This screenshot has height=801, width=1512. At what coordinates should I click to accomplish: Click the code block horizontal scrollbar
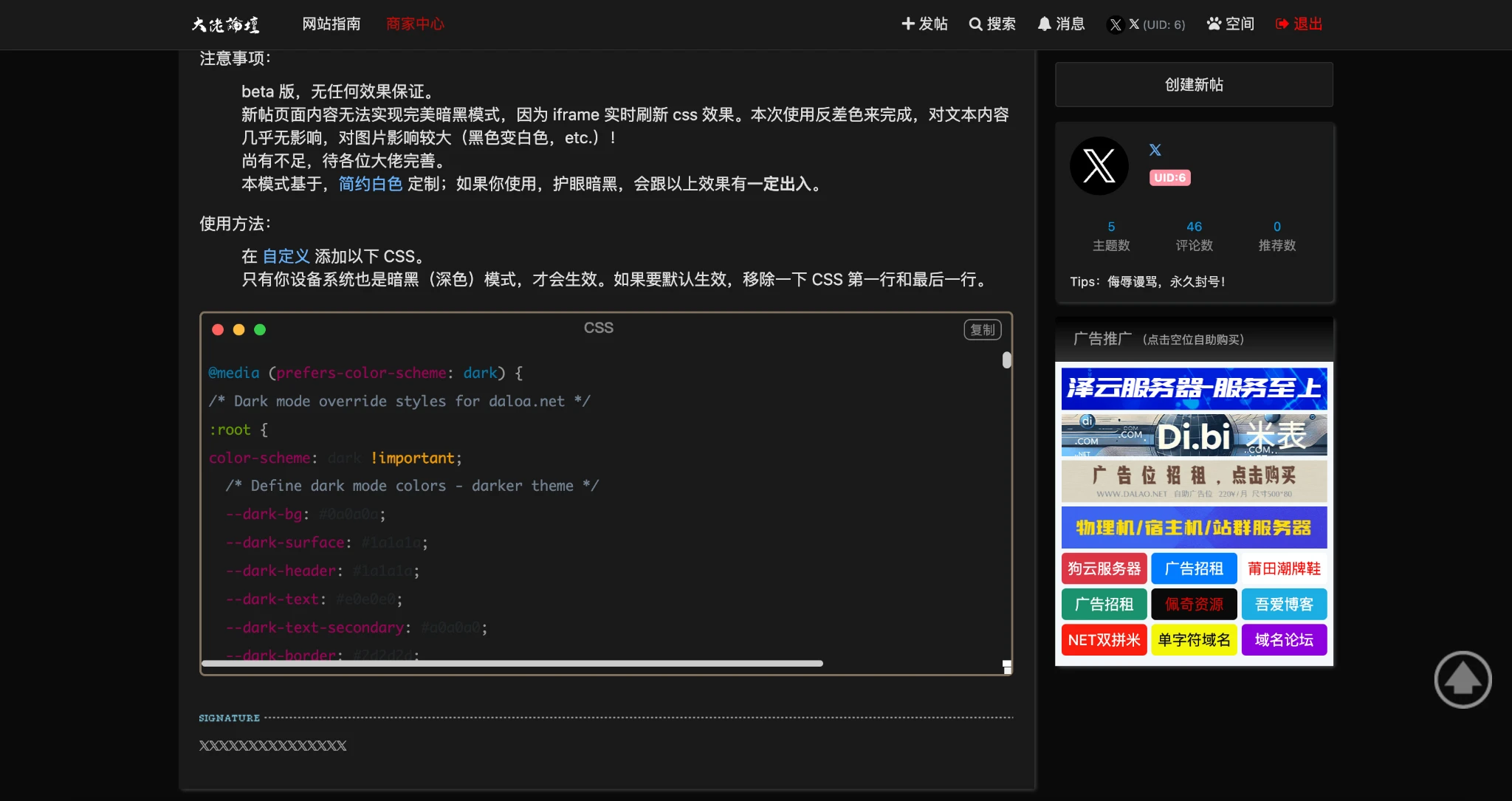pyautogui.click(x=512, y=663)
